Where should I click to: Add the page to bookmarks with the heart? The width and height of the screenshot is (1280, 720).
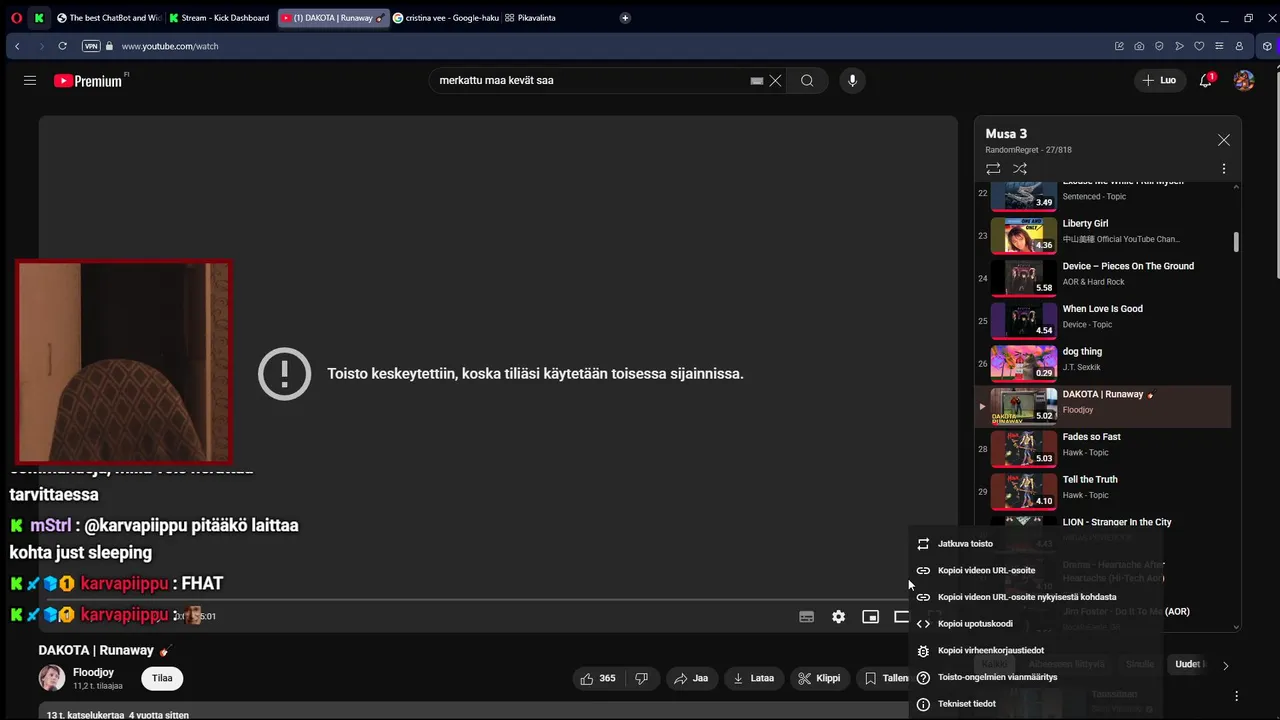[x=1199, y=46]
